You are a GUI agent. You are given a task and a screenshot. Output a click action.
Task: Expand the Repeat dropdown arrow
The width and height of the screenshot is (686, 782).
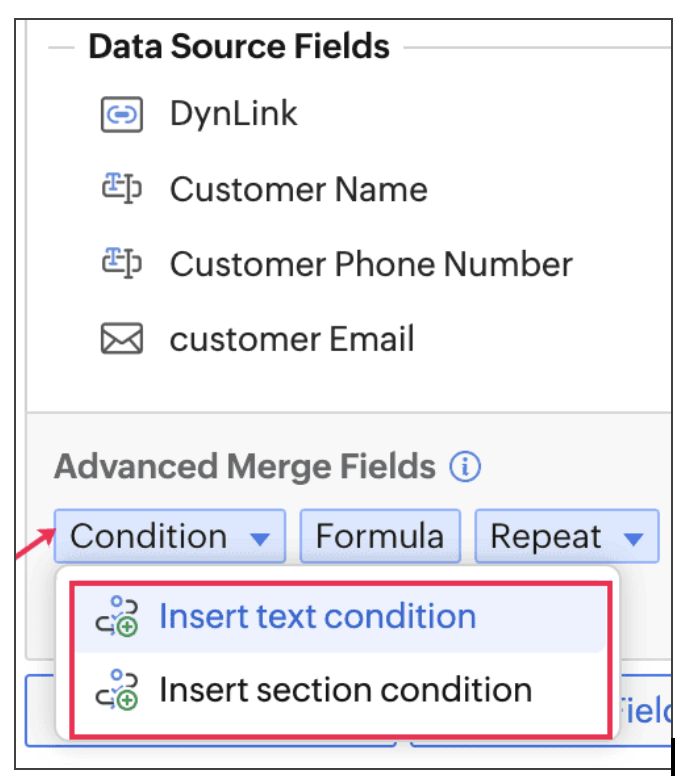pos(633,539)
